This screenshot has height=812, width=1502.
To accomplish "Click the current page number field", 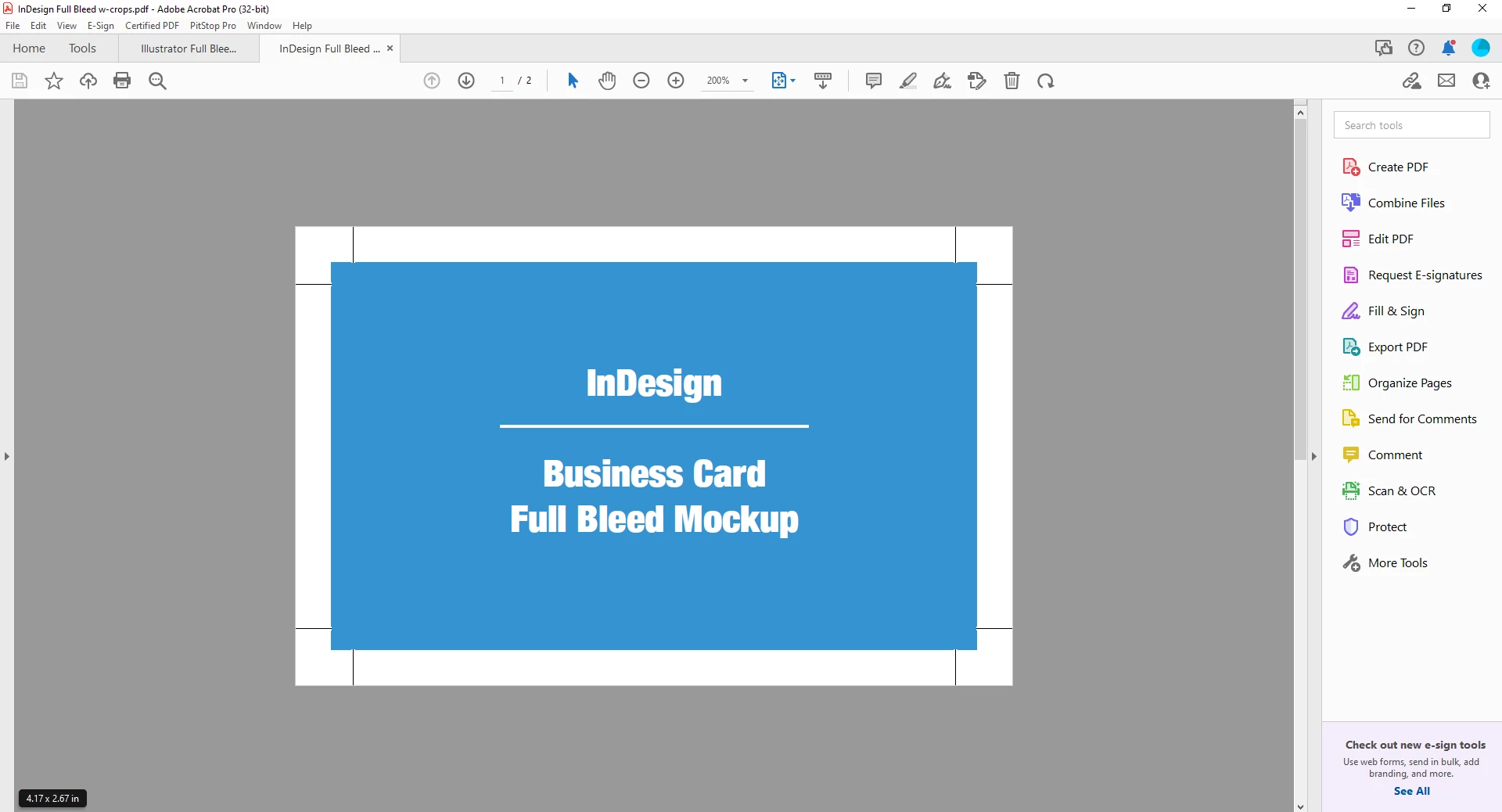I will click(502, 81).
